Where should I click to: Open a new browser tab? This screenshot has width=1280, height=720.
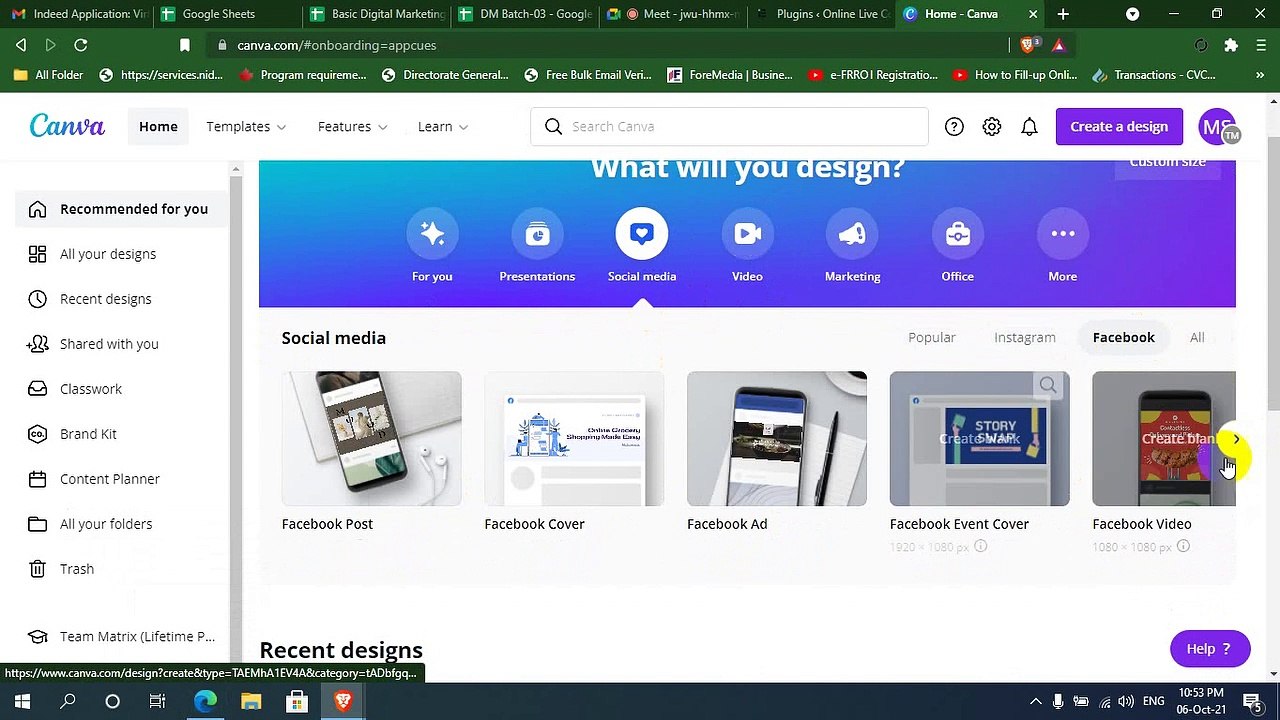click(1063, 14)
